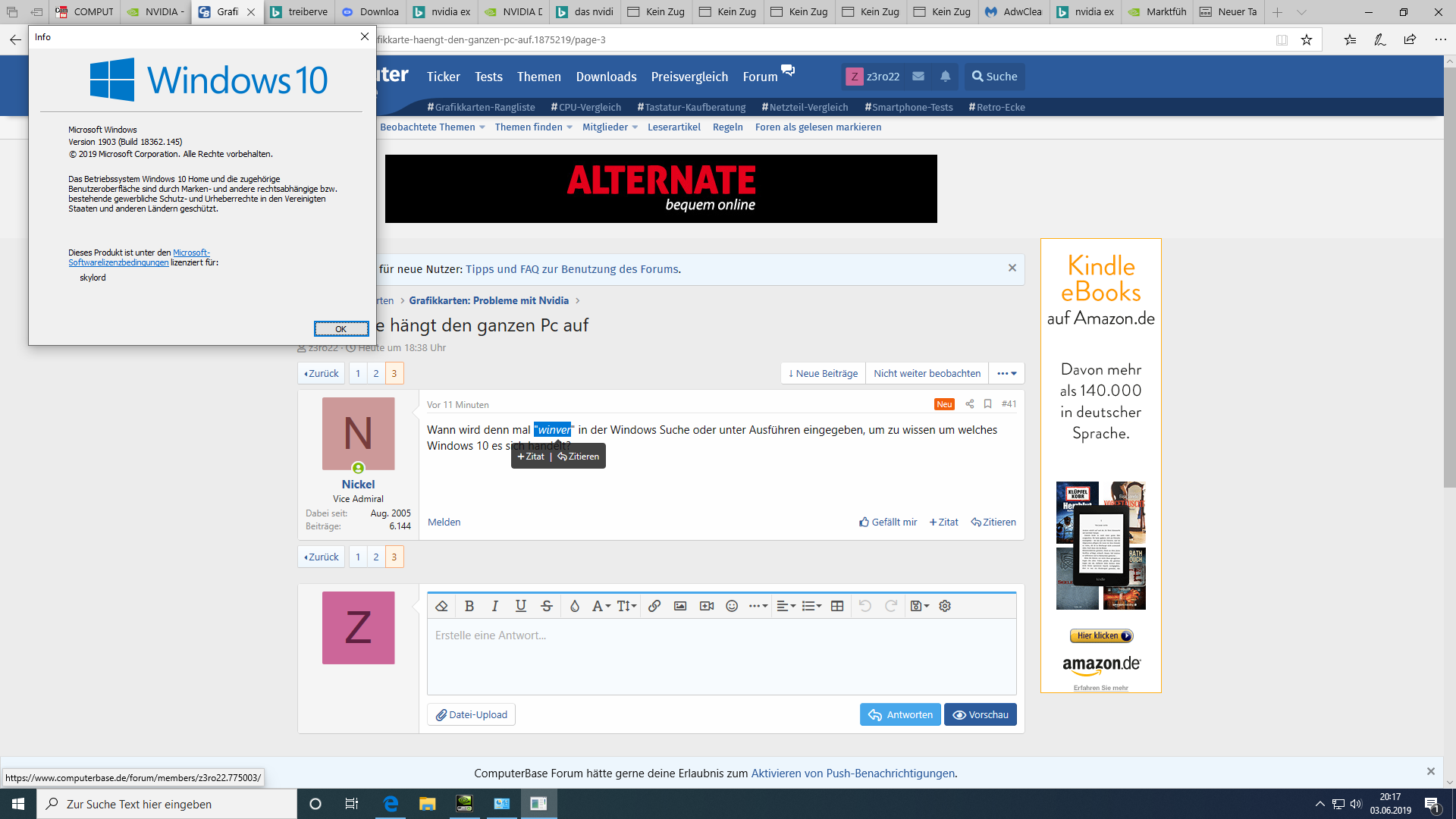Insert a table in the editor
1456x819 pixels.
[x=837, y=606]
